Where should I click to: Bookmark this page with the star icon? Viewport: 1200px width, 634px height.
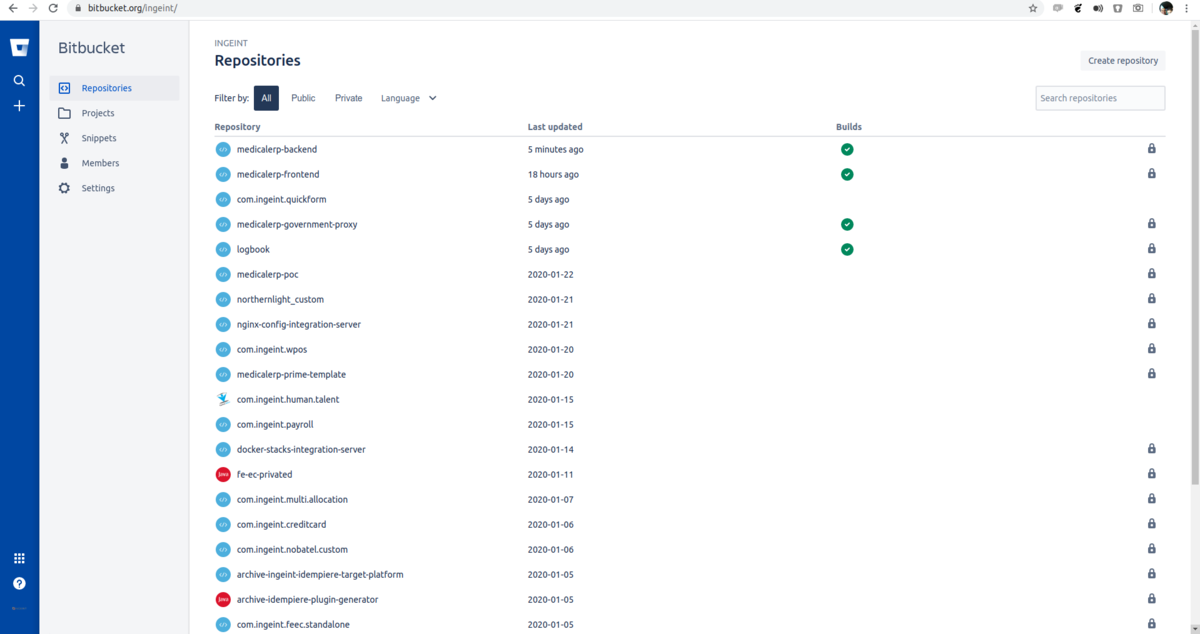(x=1033, y=8)
